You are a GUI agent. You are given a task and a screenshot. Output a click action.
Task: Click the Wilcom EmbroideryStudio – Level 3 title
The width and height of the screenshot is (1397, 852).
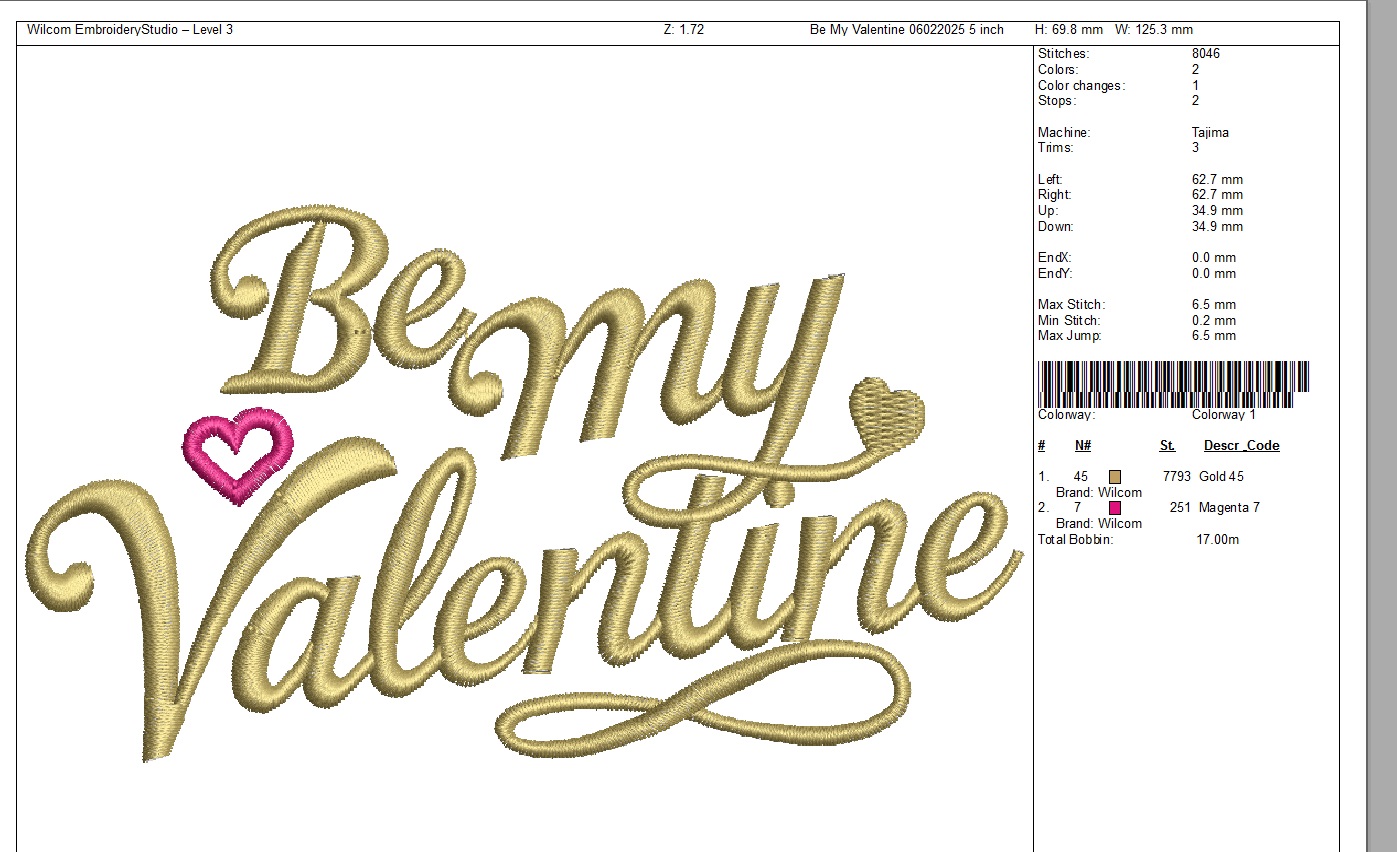(x=130, y=30)
